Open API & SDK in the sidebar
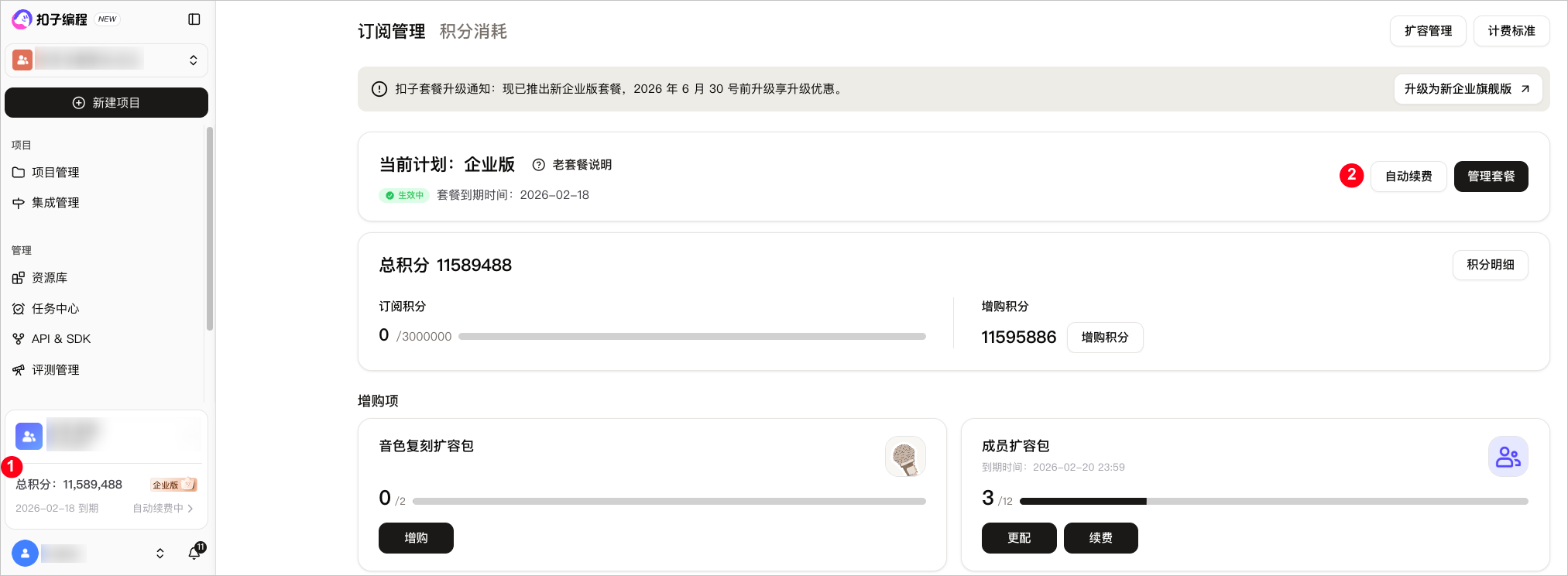1568x576 pixels. 60,339
